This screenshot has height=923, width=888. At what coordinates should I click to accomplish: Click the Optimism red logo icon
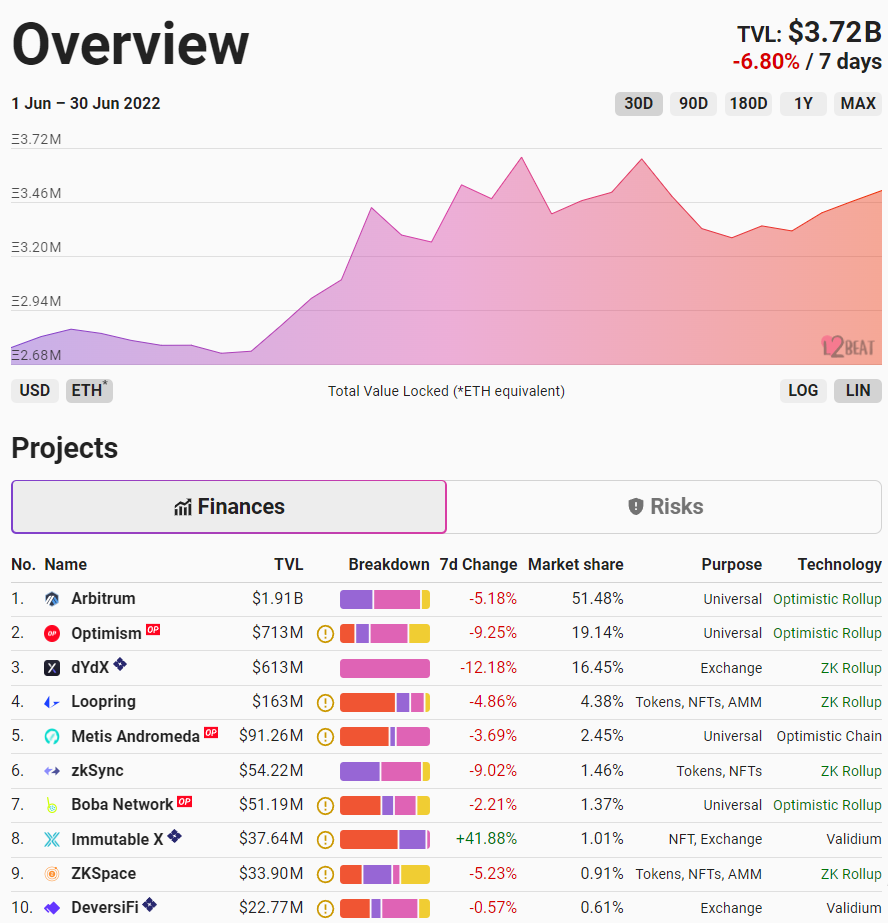click(52, 633)
